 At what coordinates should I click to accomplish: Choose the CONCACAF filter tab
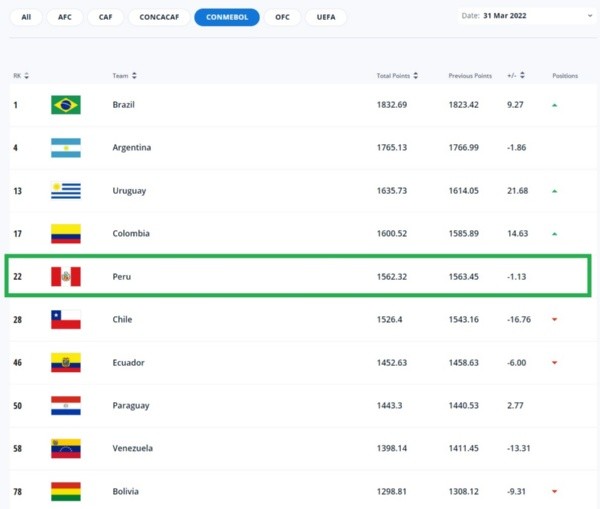[159, 17]
